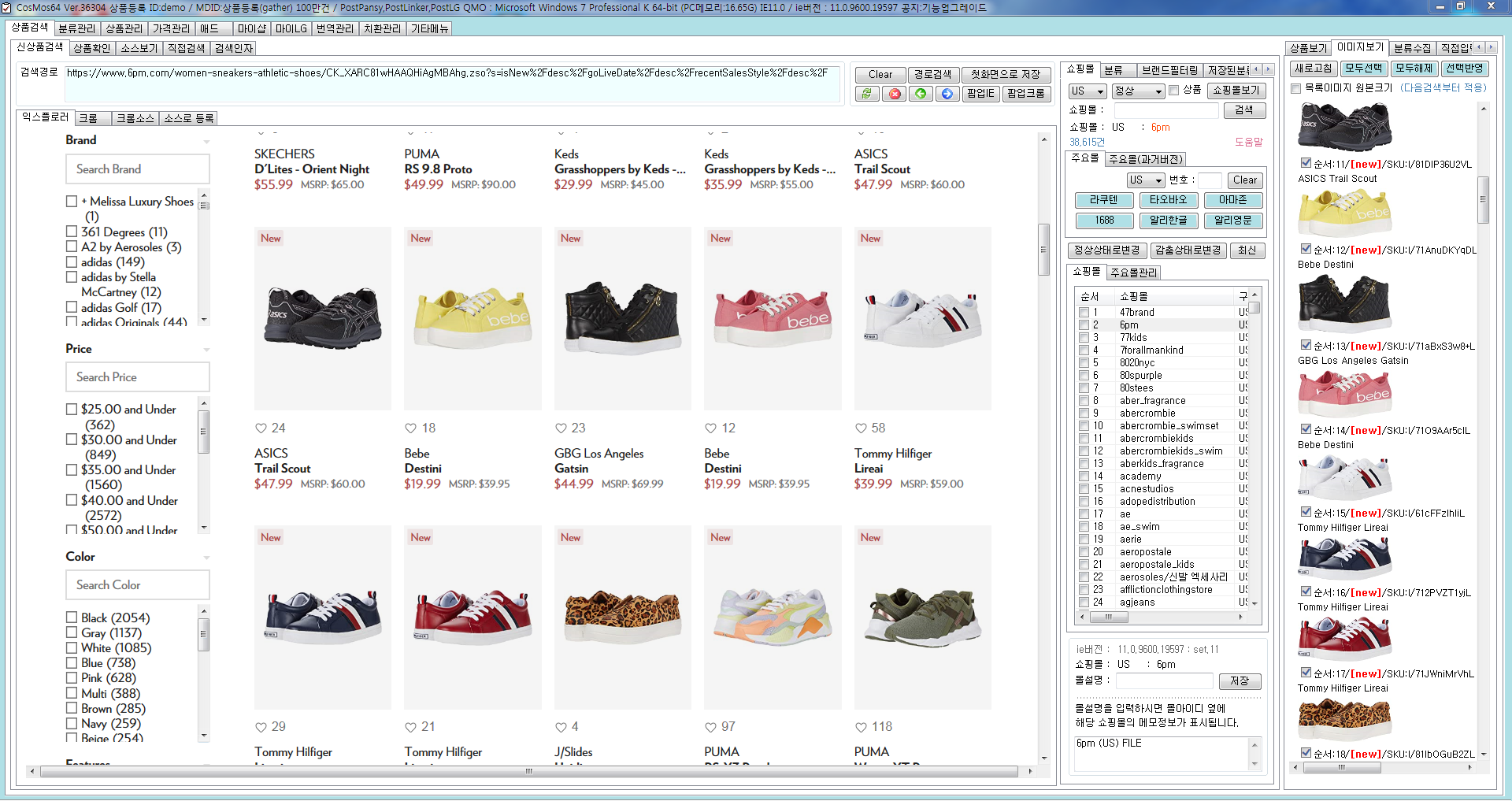Open the 가격관리 tab
Image resolution: width=1512 pixels, height=801 pixels.
point(172,28)
